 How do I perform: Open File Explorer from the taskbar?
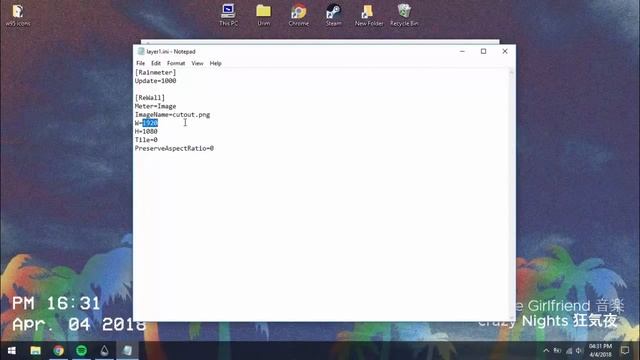(x=36, y=351)
